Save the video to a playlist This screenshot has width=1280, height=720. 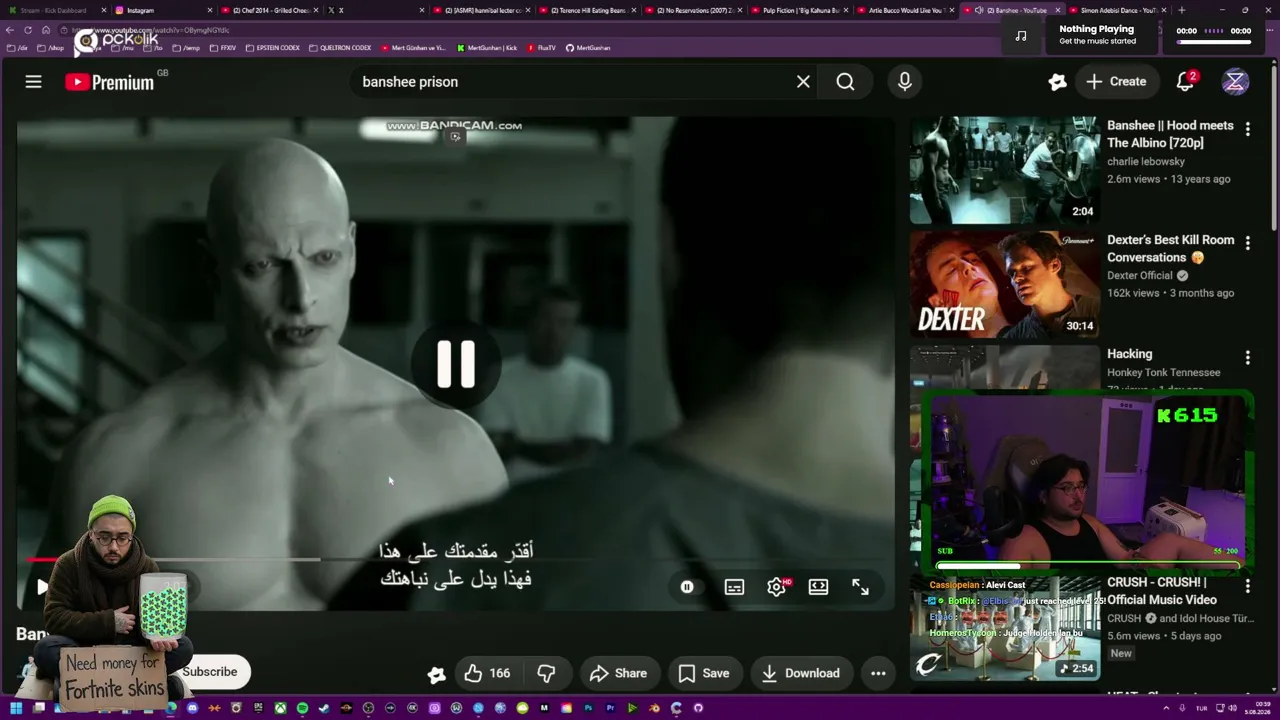click(704, 673)
